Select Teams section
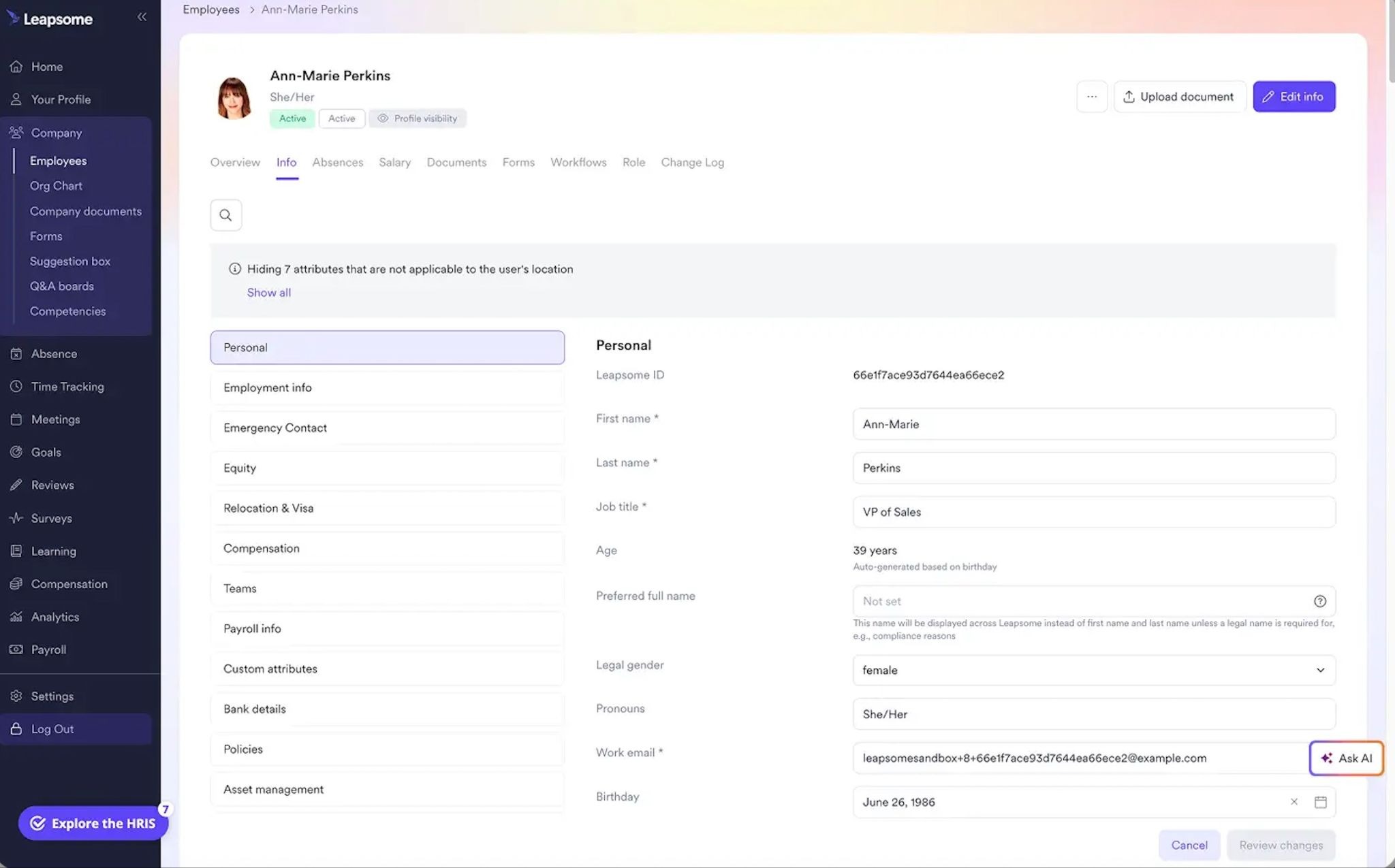Image resolution: width=1395 pixels, height=868 pixels. [387, 588]
